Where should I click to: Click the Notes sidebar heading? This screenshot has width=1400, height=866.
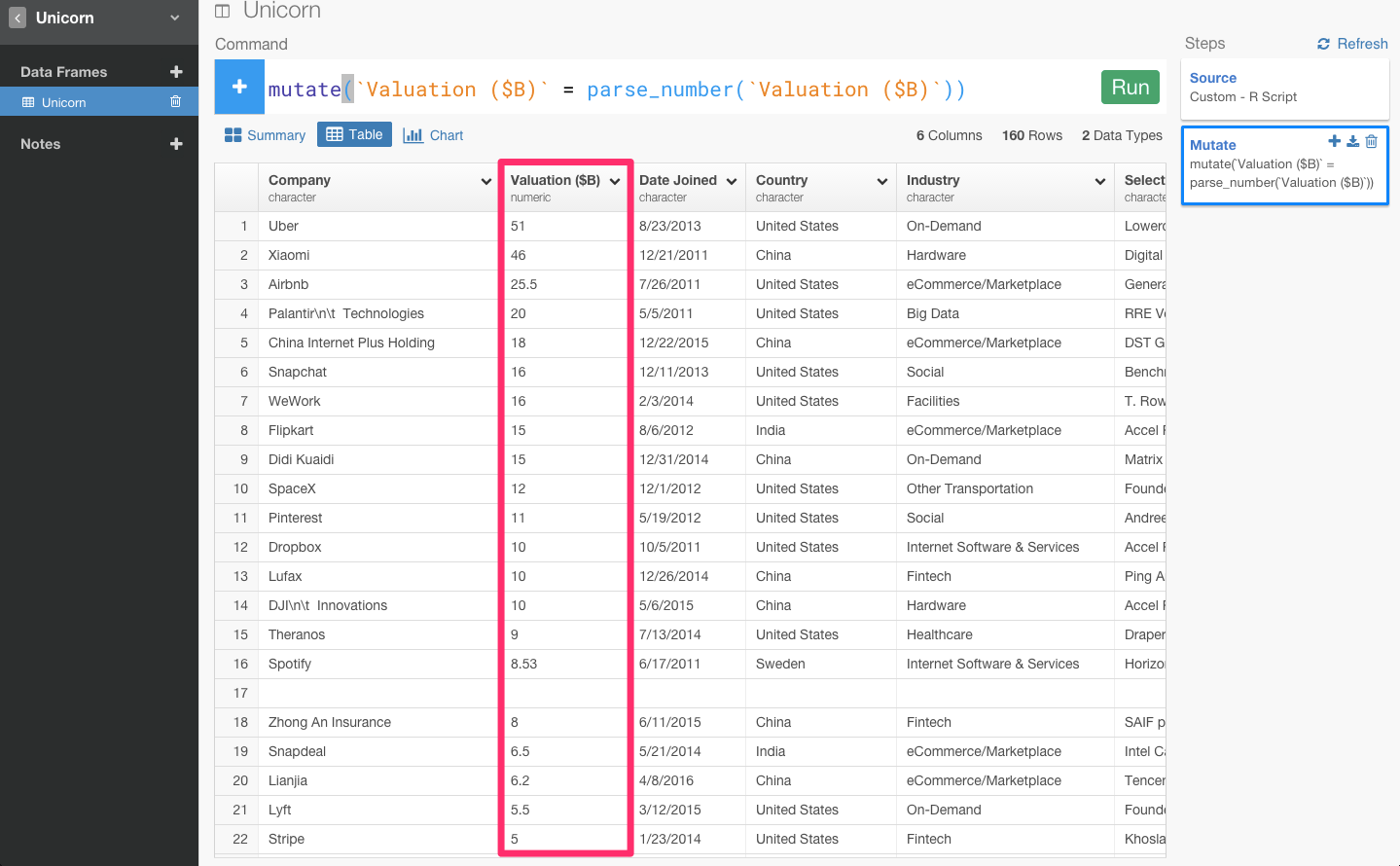pyautogui.click(x=40, y=144)
